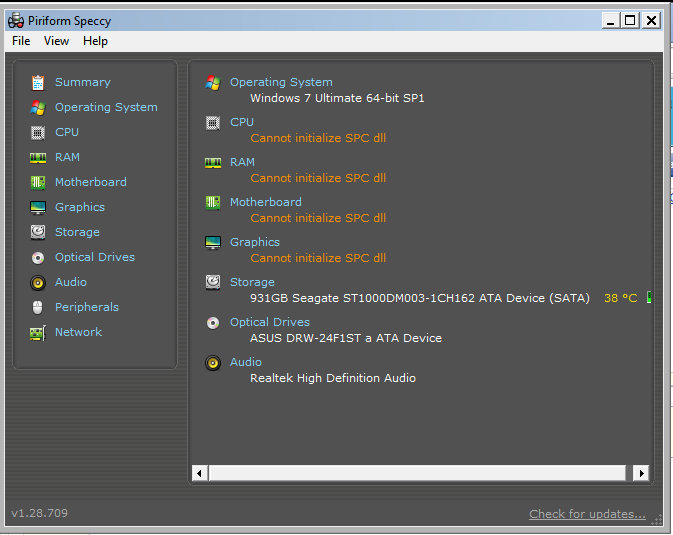Click the Motherboard icon in sidebar
The image size is (673, 535).
tap(38, 182)
